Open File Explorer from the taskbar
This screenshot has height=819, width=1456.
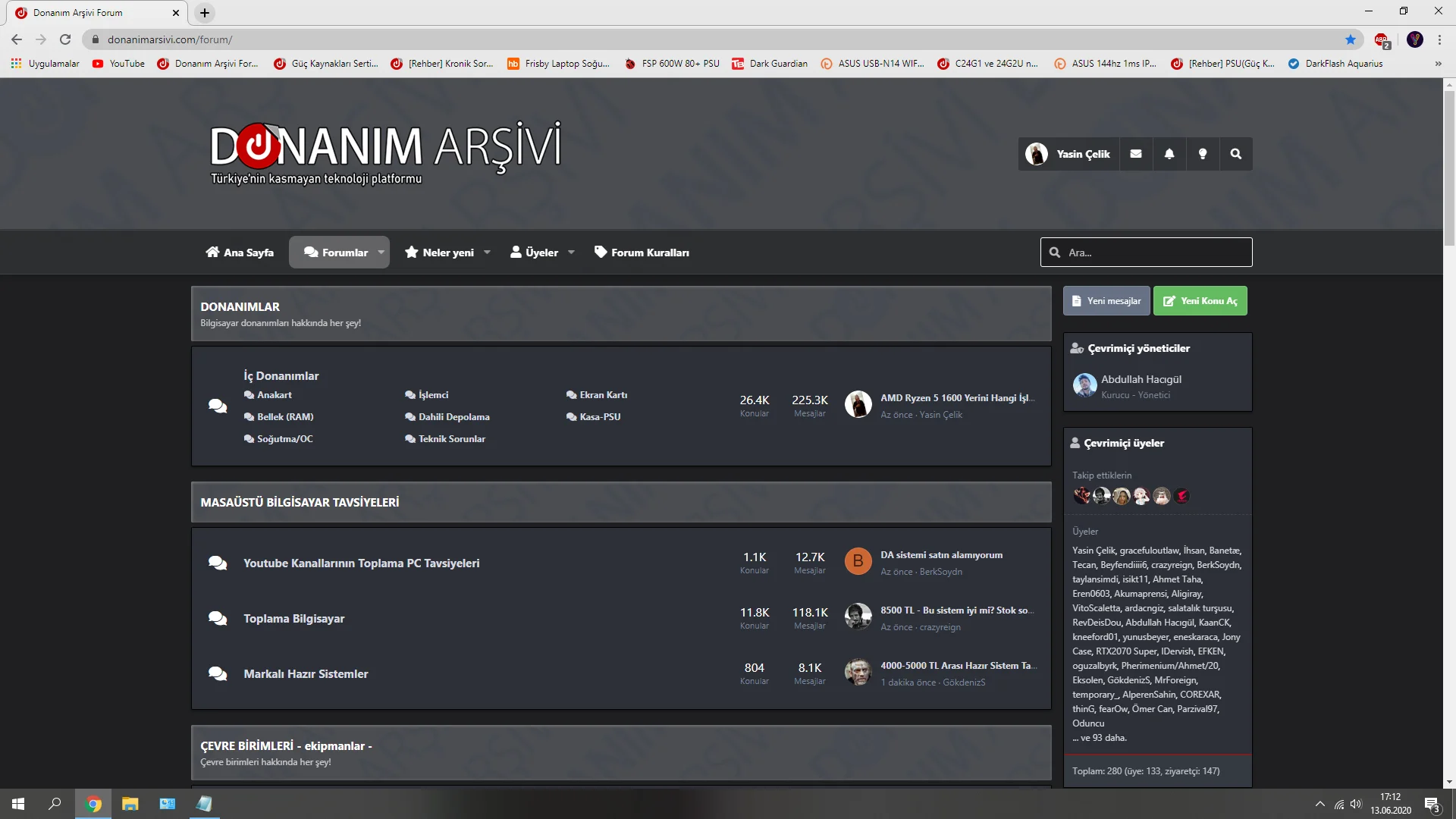coord(130,804)
